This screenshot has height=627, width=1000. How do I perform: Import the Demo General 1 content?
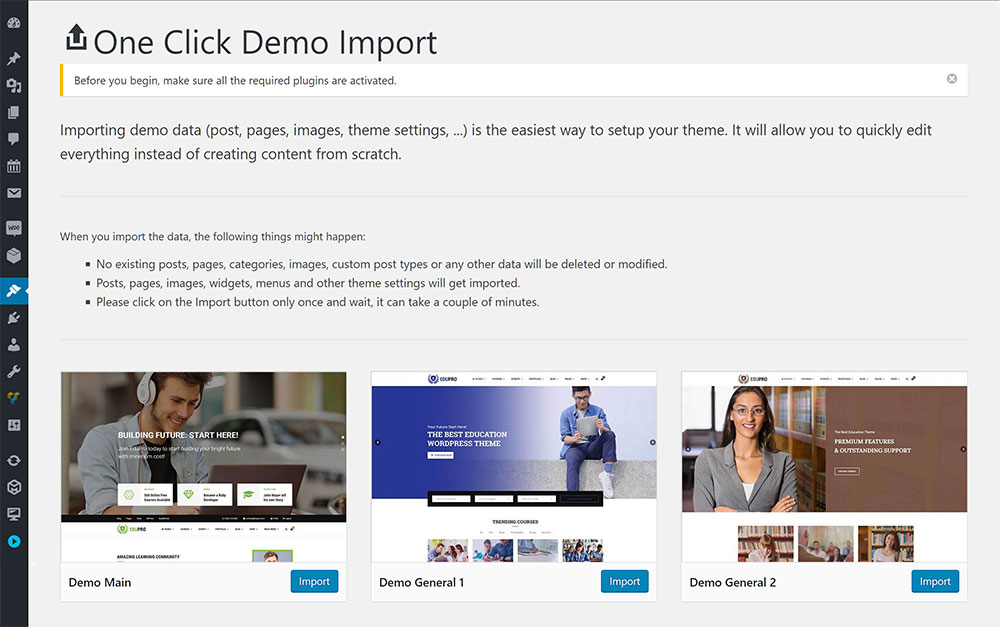point(624,581)
